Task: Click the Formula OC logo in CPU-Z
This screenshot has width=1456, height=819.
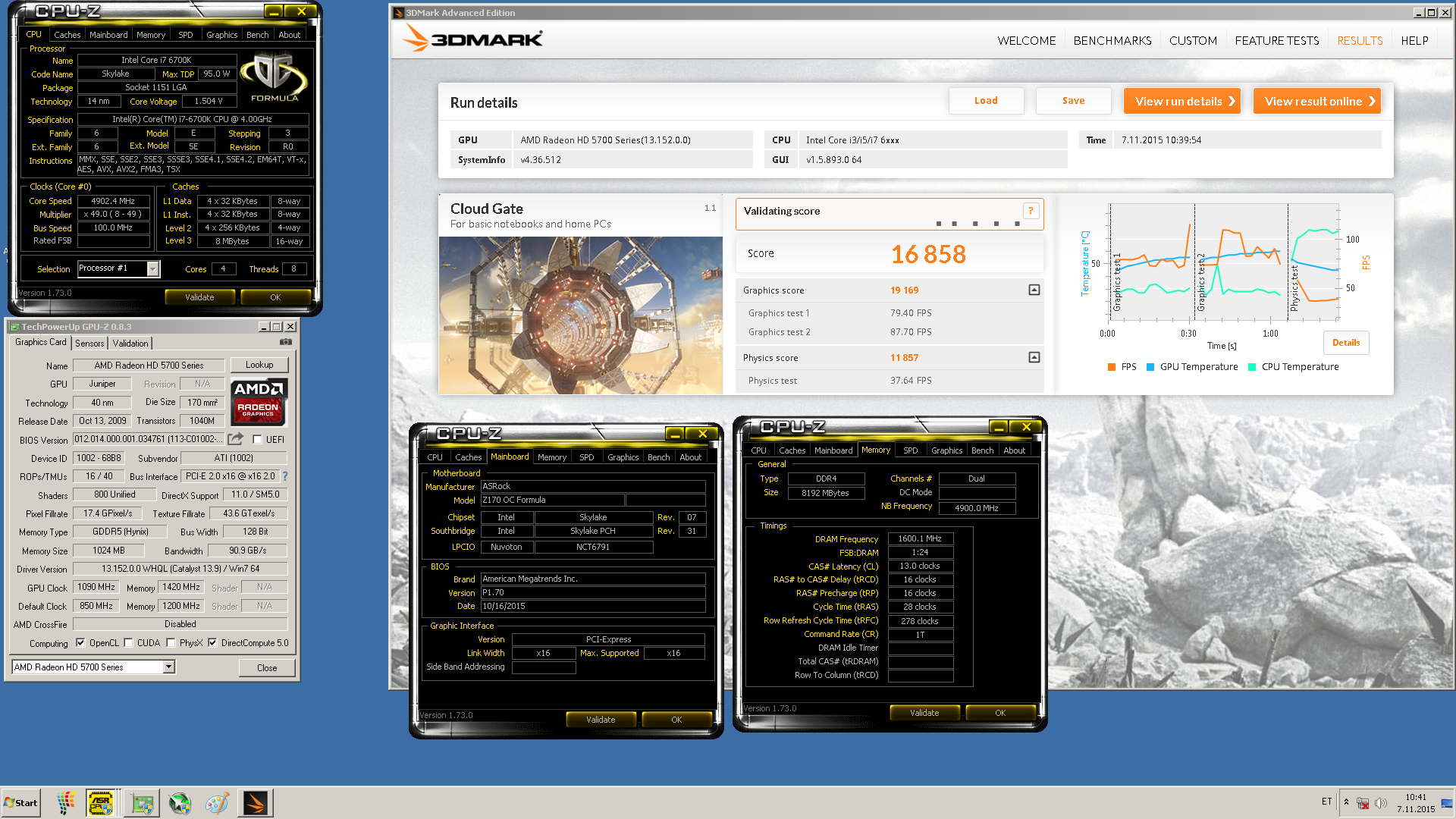Action: (x=275, y=77)
